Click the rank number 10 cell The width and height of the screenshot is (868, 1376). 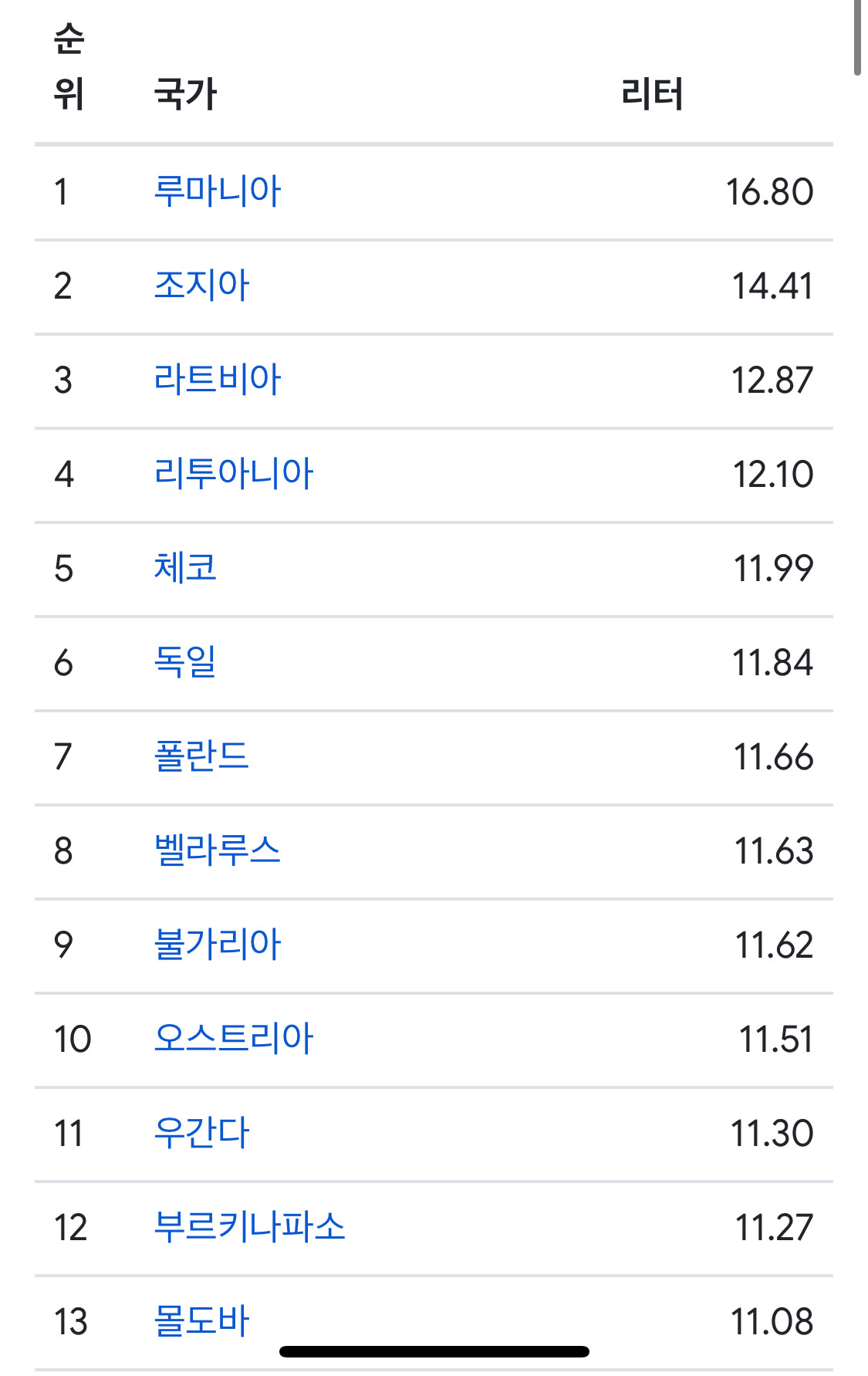point(73,1039)
